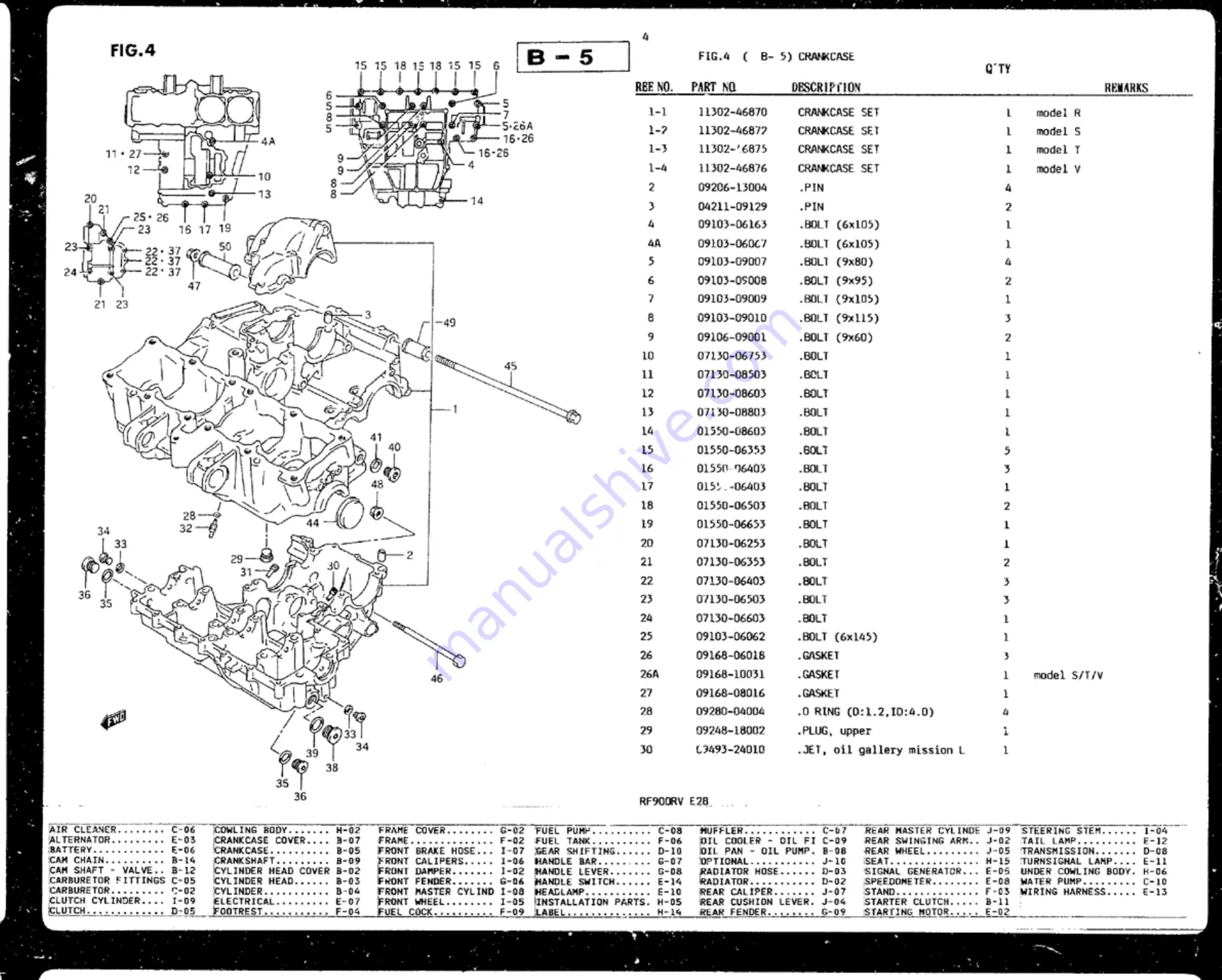Open the 'CLUTCH CYLINDER I-09' index entry
The height and width of the screenshot is (980, 1222).
[122, 901]
